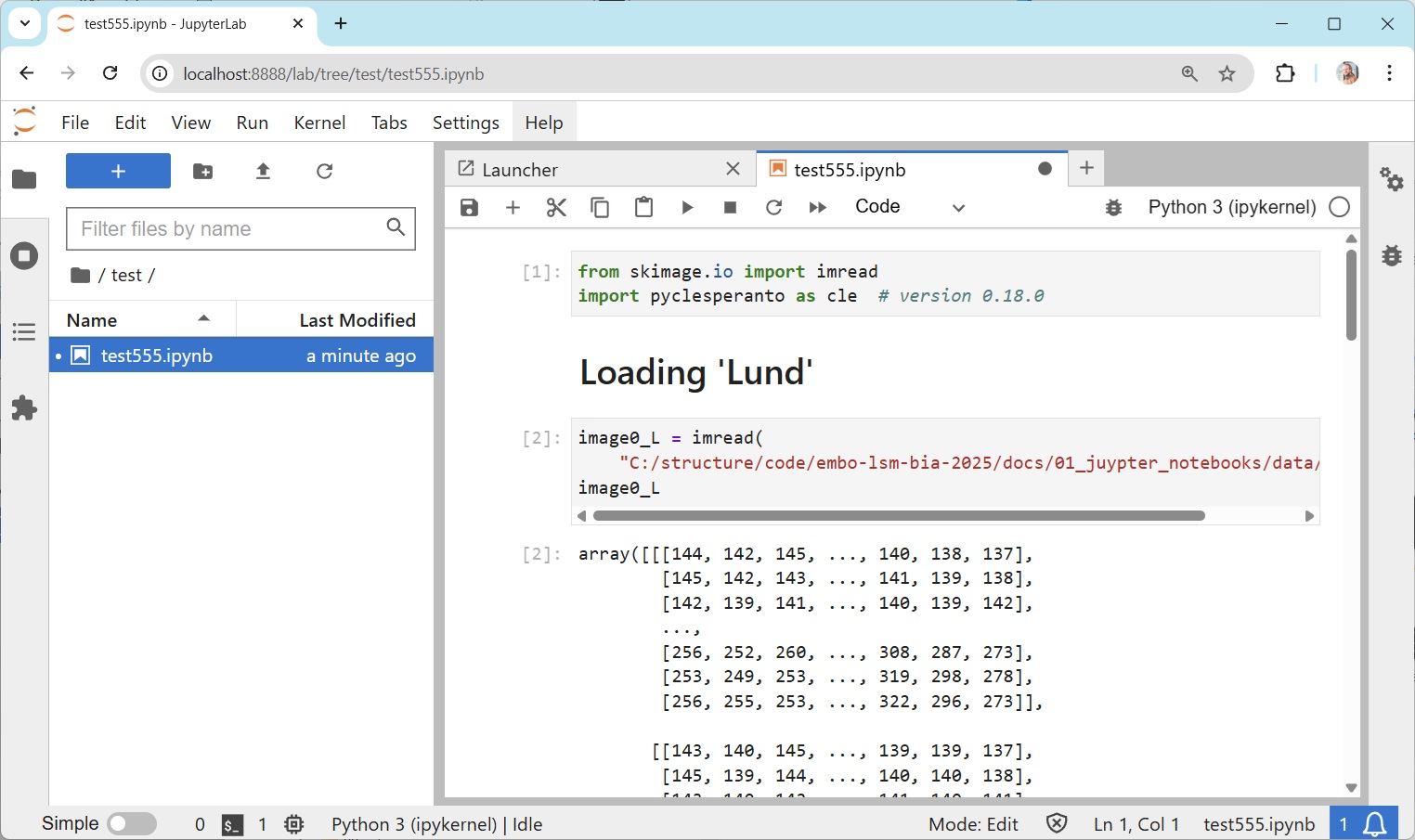Open the Table of Contents panel
Image resolution: width=1415 pixels, height=840 pixels.
tap(24, 331)
